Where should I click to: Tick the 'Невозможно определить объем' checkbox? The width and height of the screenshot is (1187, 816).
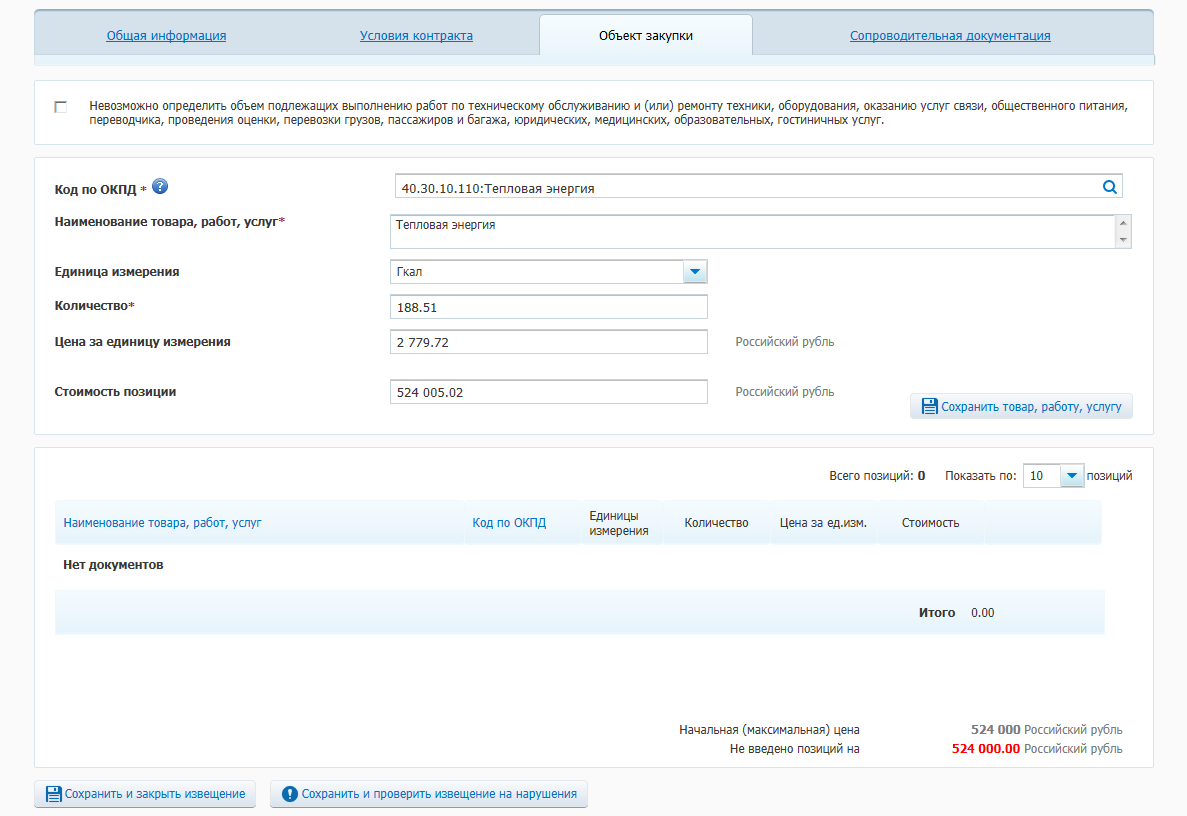click(61, 106)
